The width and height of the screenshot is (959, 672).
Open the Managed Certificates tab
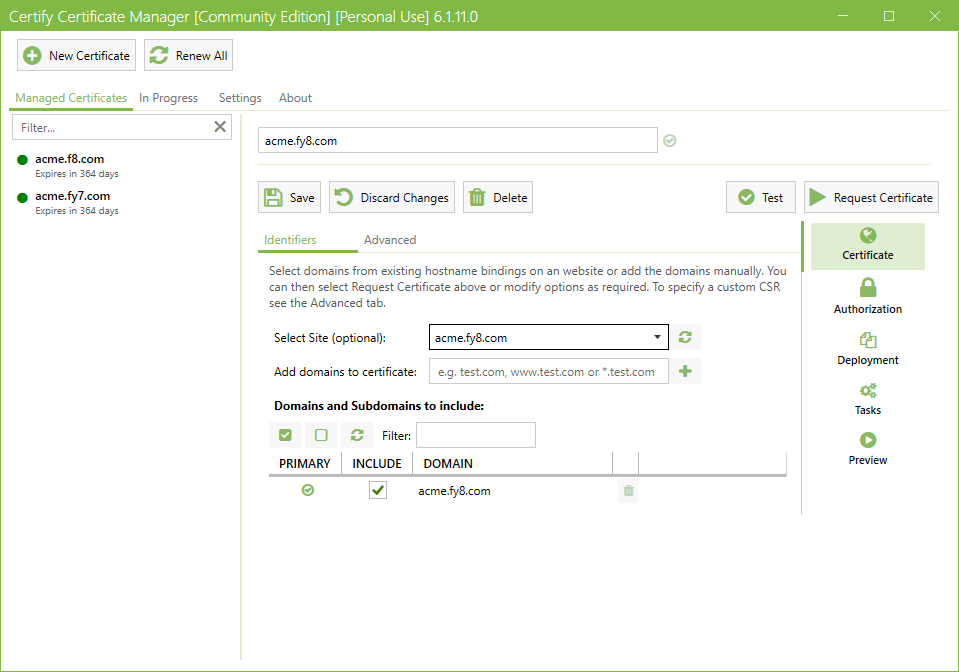click(x=71, y=98)
